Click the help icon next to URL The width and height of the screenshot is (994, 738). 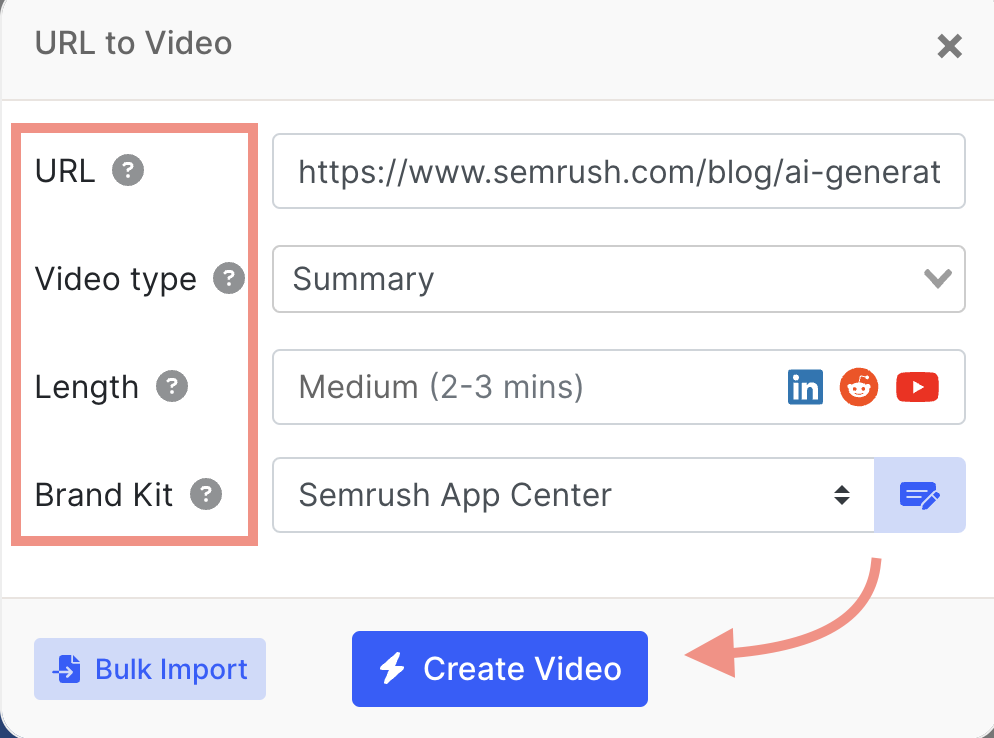coord(127,171)
